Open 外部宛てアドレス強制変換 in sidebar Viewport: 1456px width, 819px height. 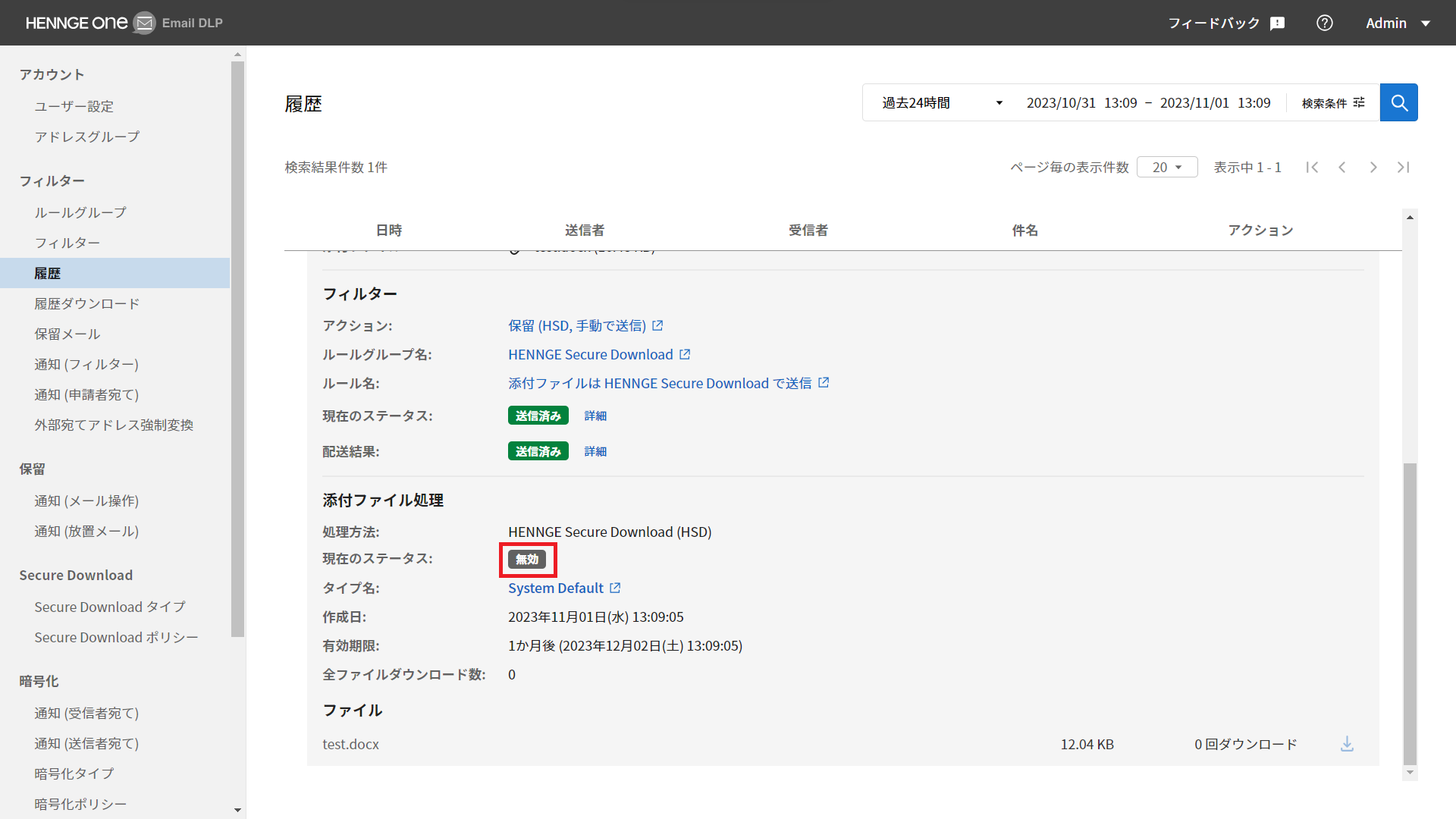point(114,425)
